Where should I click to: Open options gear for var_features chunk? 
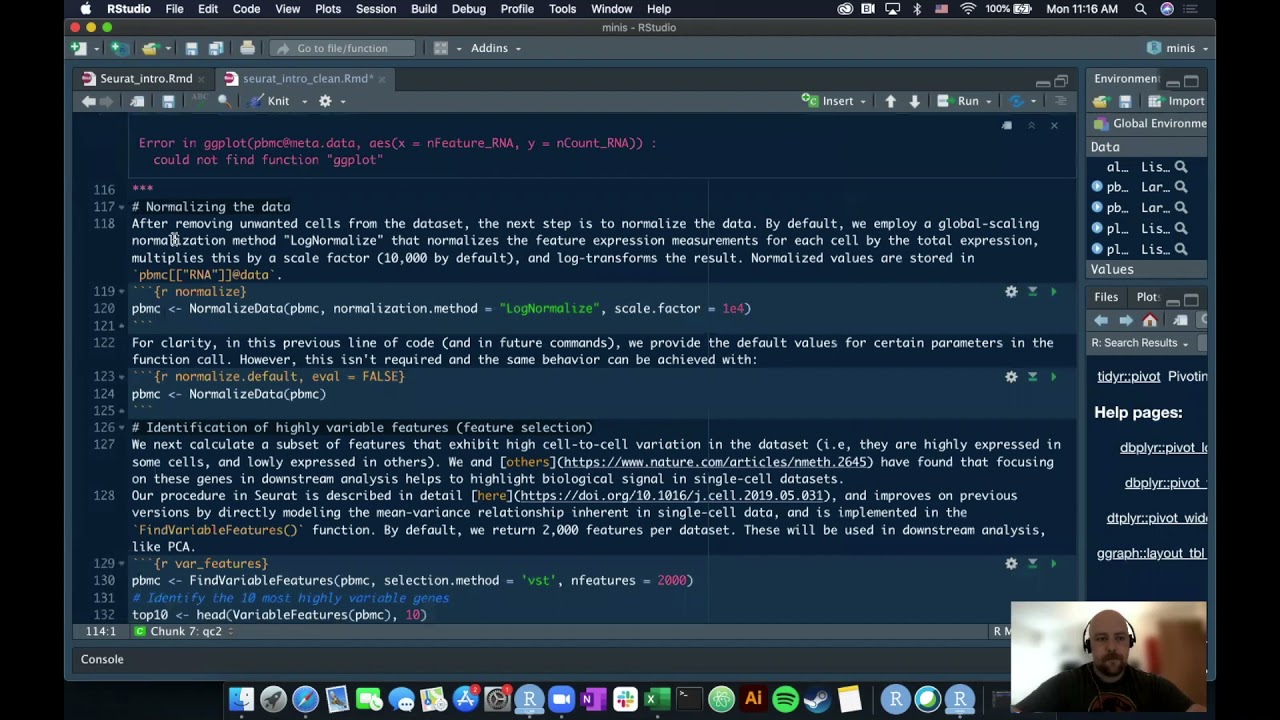point(1011,564)
